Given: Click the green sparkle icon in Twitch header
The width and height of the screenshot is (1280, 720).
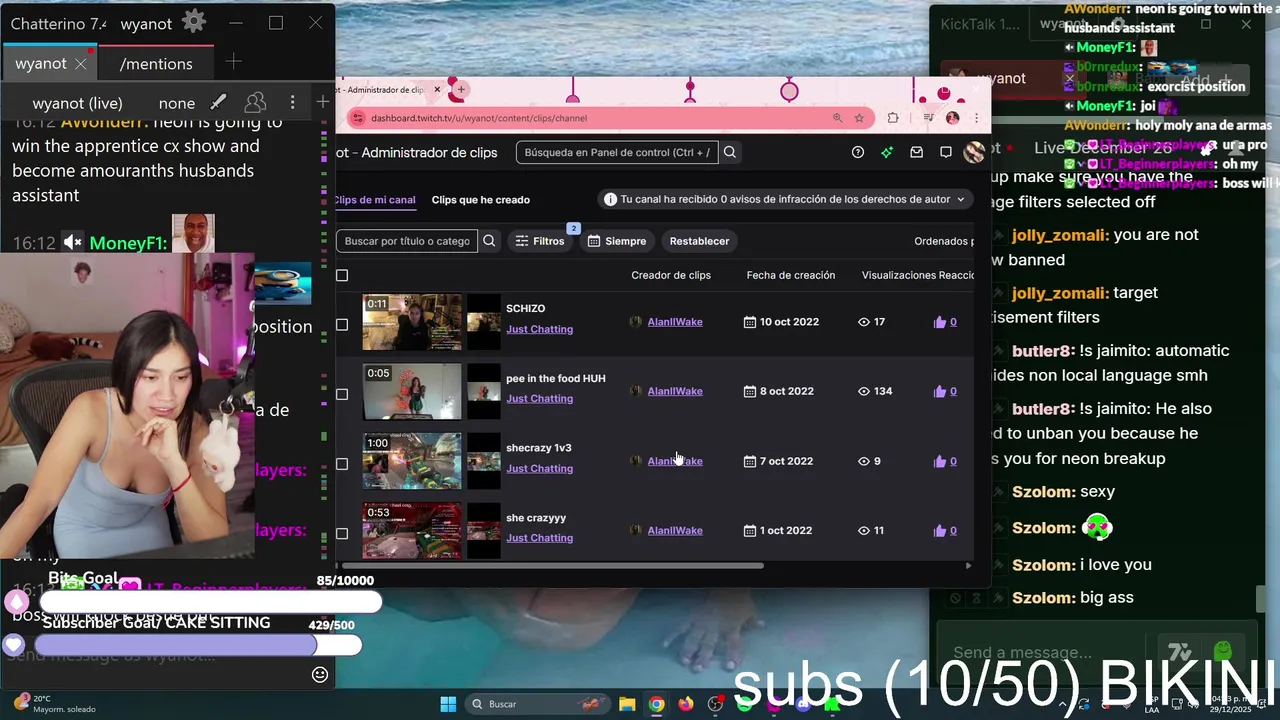Looking at the screenshot, I should click(x=887, y=152).
